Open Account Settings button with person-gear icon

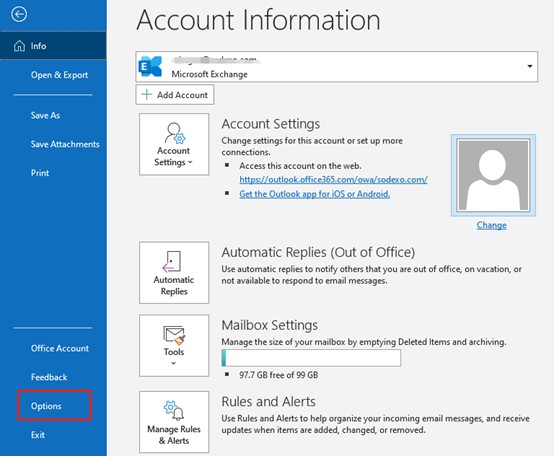(x=174, y=144)
